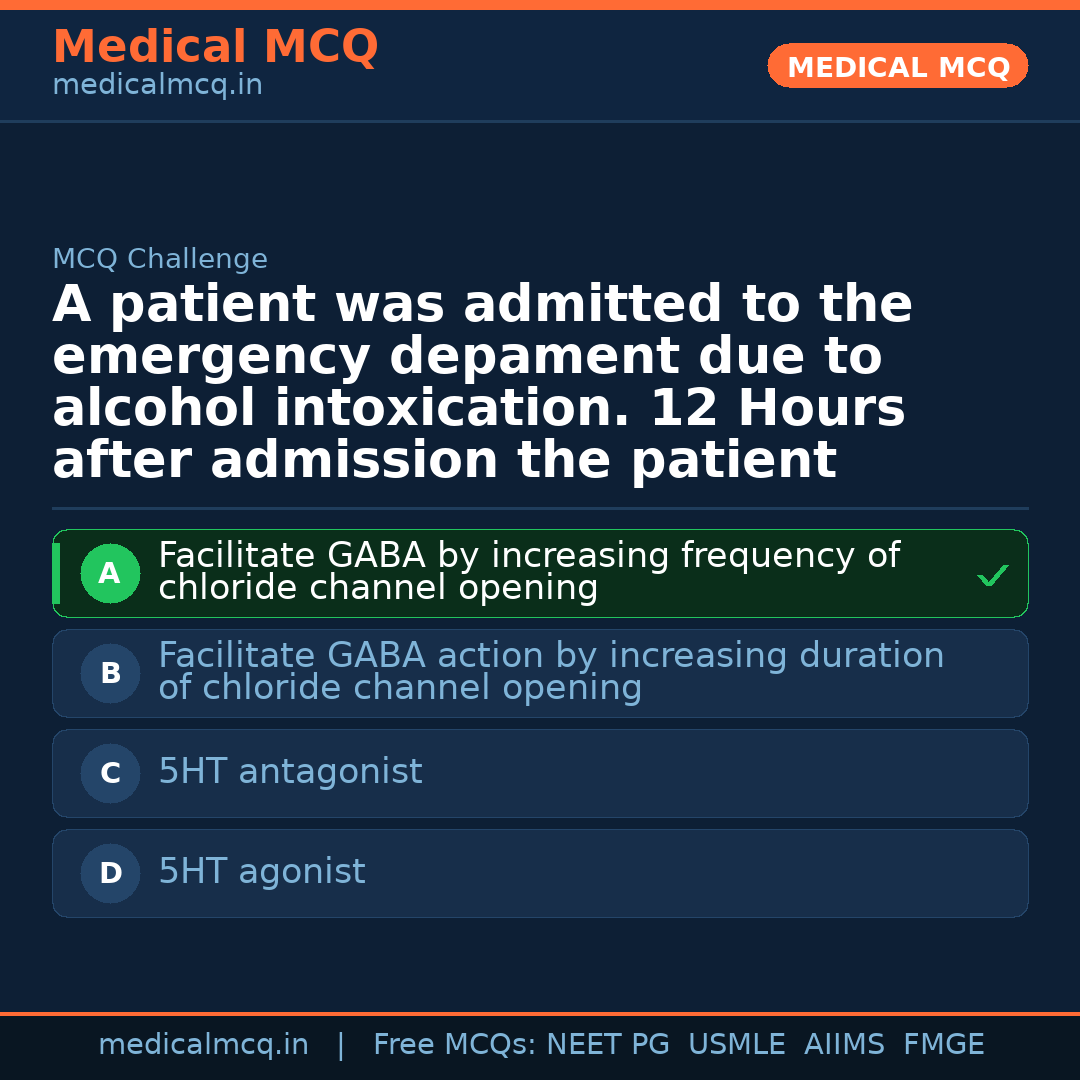Select the '5HT antagonist' answer
Screen dimensions: 1080x1080
coord(290,772)
